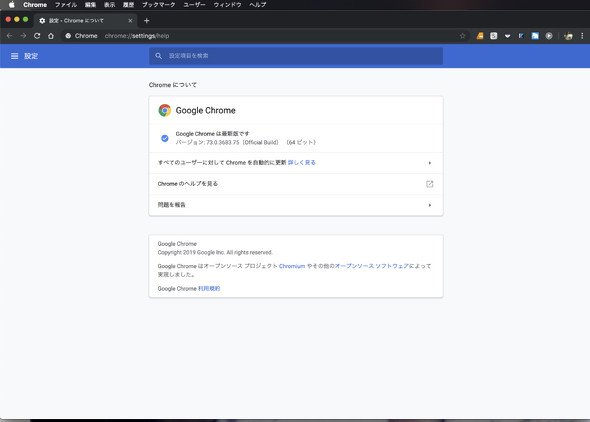Open the Apple menu
Screen dimensions: 590x422
pyautogui.click(x=12, y=5)
